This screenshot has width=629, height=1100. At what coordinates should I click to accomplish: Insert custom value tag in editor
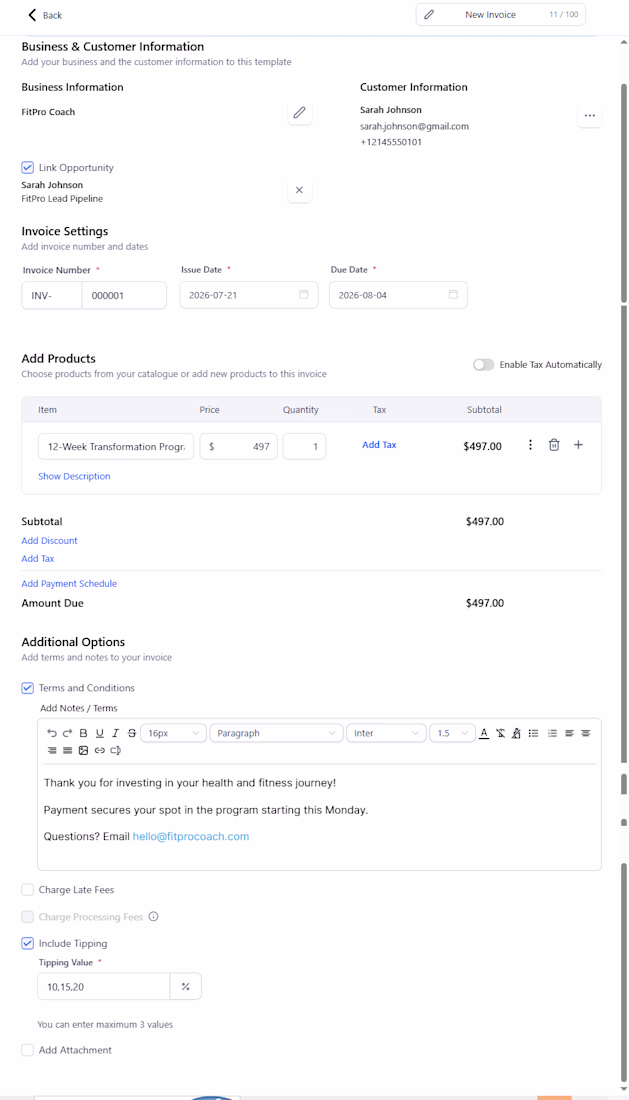[116, 751]
